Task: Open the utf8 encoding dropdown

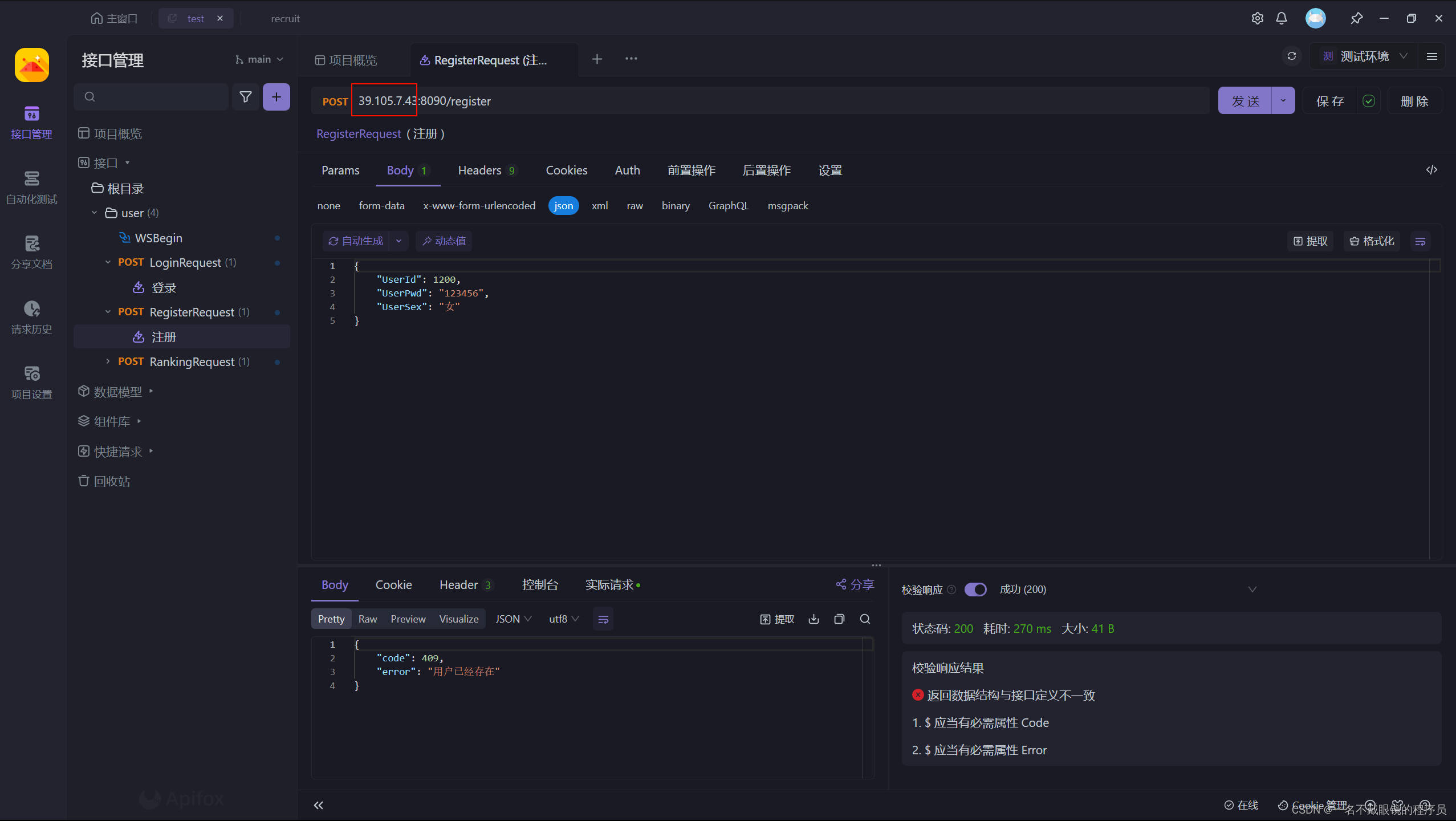Action: 564,619
